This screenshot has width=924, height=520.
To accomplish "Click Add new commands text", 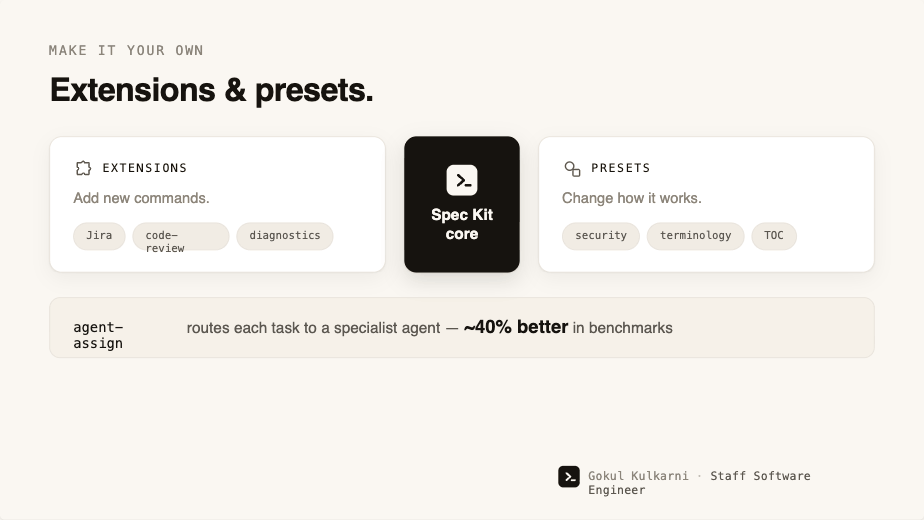I will [x=141, y=198].
